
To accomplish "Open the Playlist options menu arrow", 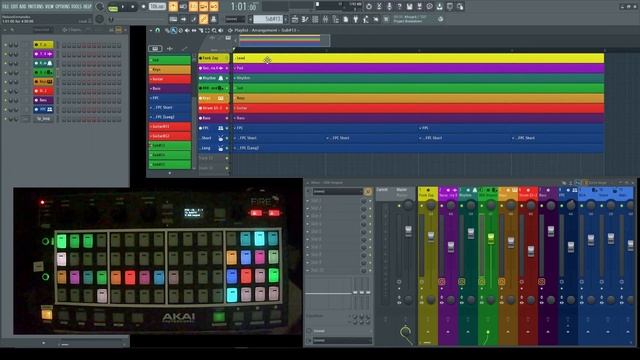I will coord(151,30).
